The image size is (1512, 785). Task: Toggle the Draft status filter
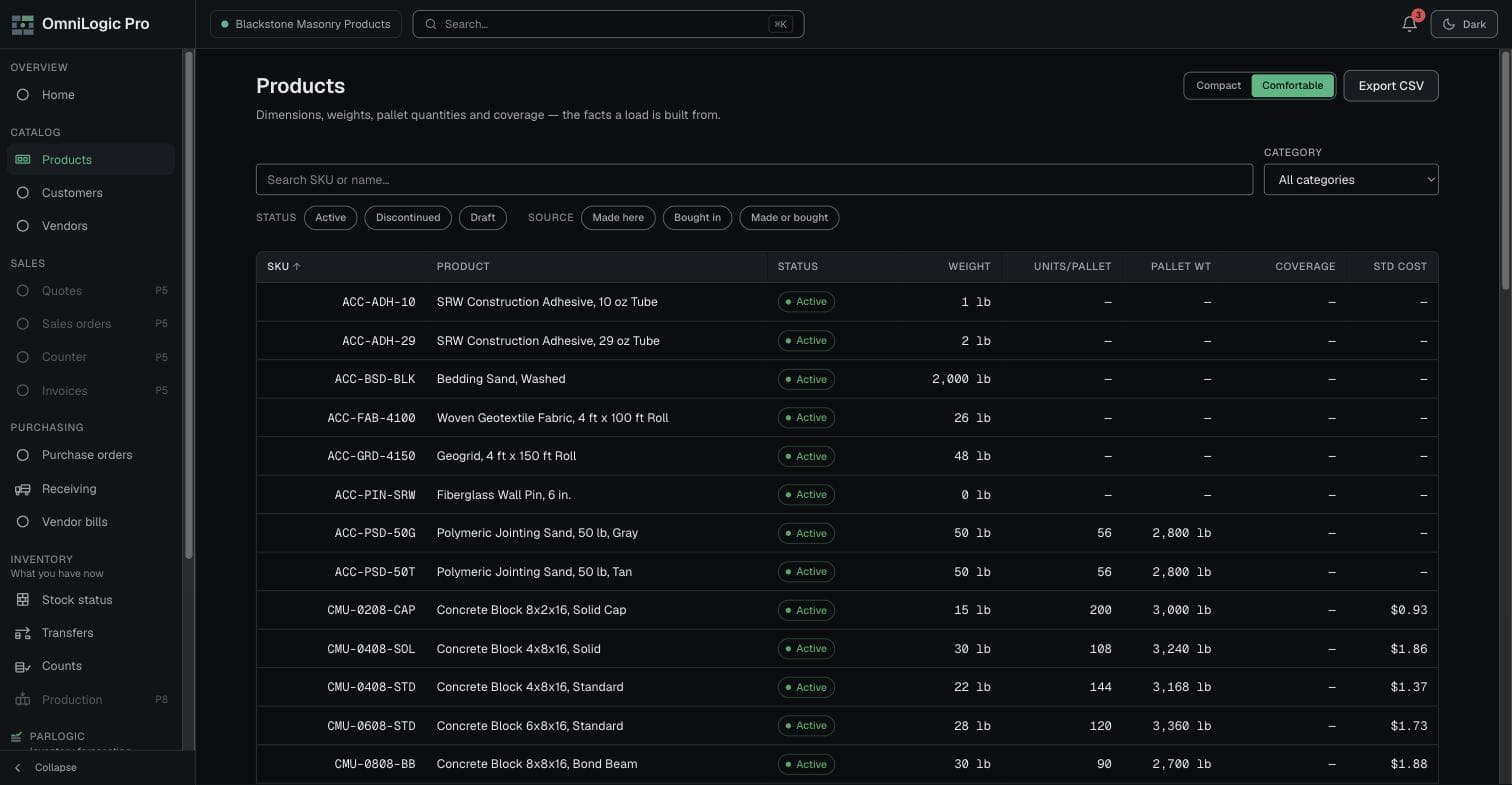[x=482, y=218]
